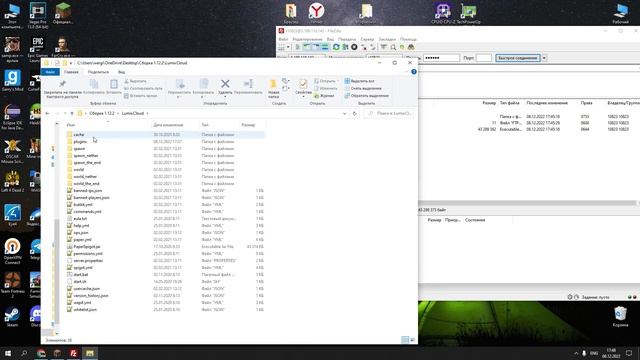The width and height of the screenshot is (640, 360).
Task: Click Explorer search box
Action: (389, 113)
